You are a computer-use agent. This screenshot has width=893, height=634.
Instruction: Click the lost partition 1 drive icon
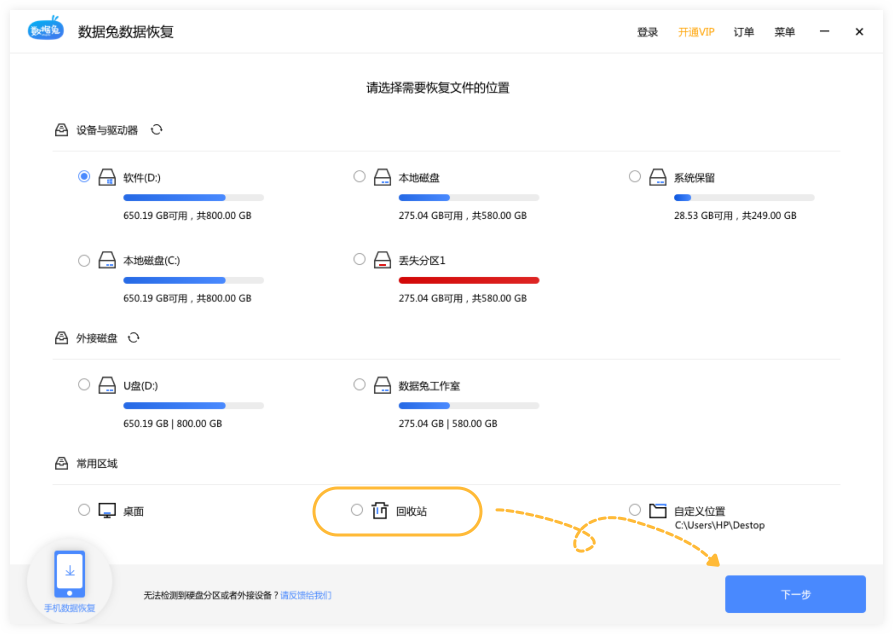pos(382,260)
